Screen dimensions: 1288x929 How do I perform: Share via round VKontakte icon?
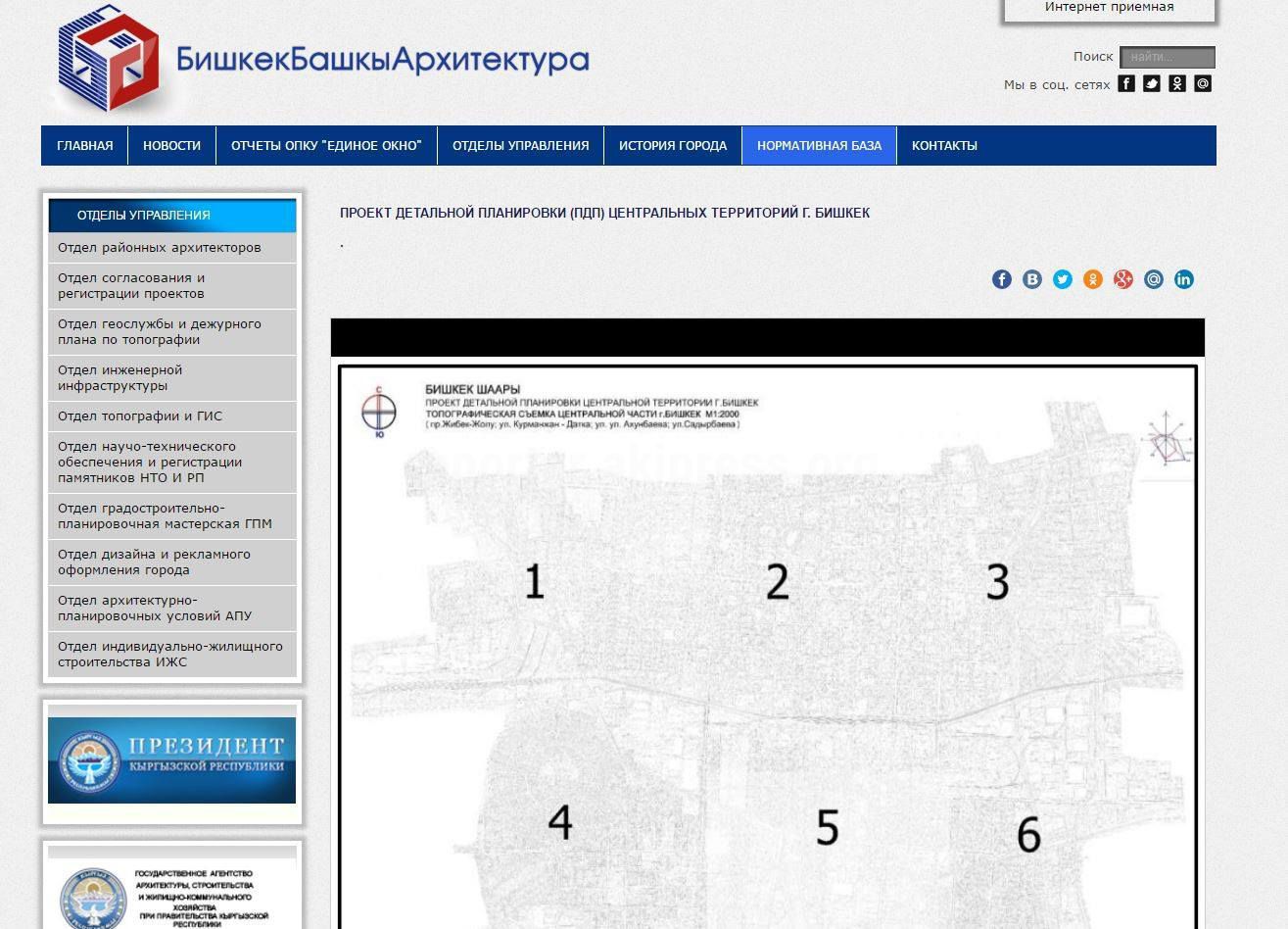[1032, 279]
